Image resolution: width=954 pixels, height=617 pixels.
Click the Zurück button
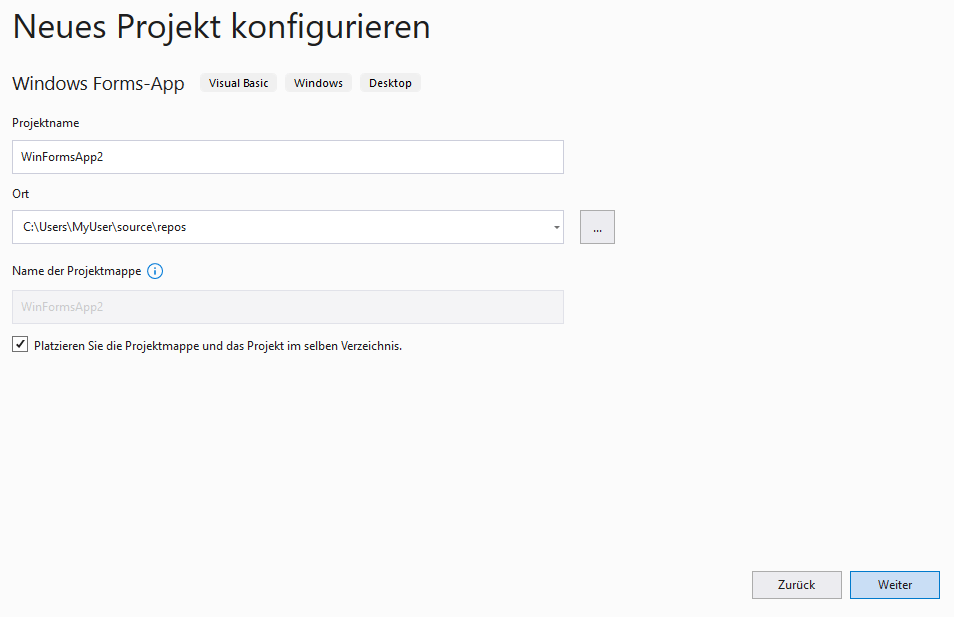[796, 585]
